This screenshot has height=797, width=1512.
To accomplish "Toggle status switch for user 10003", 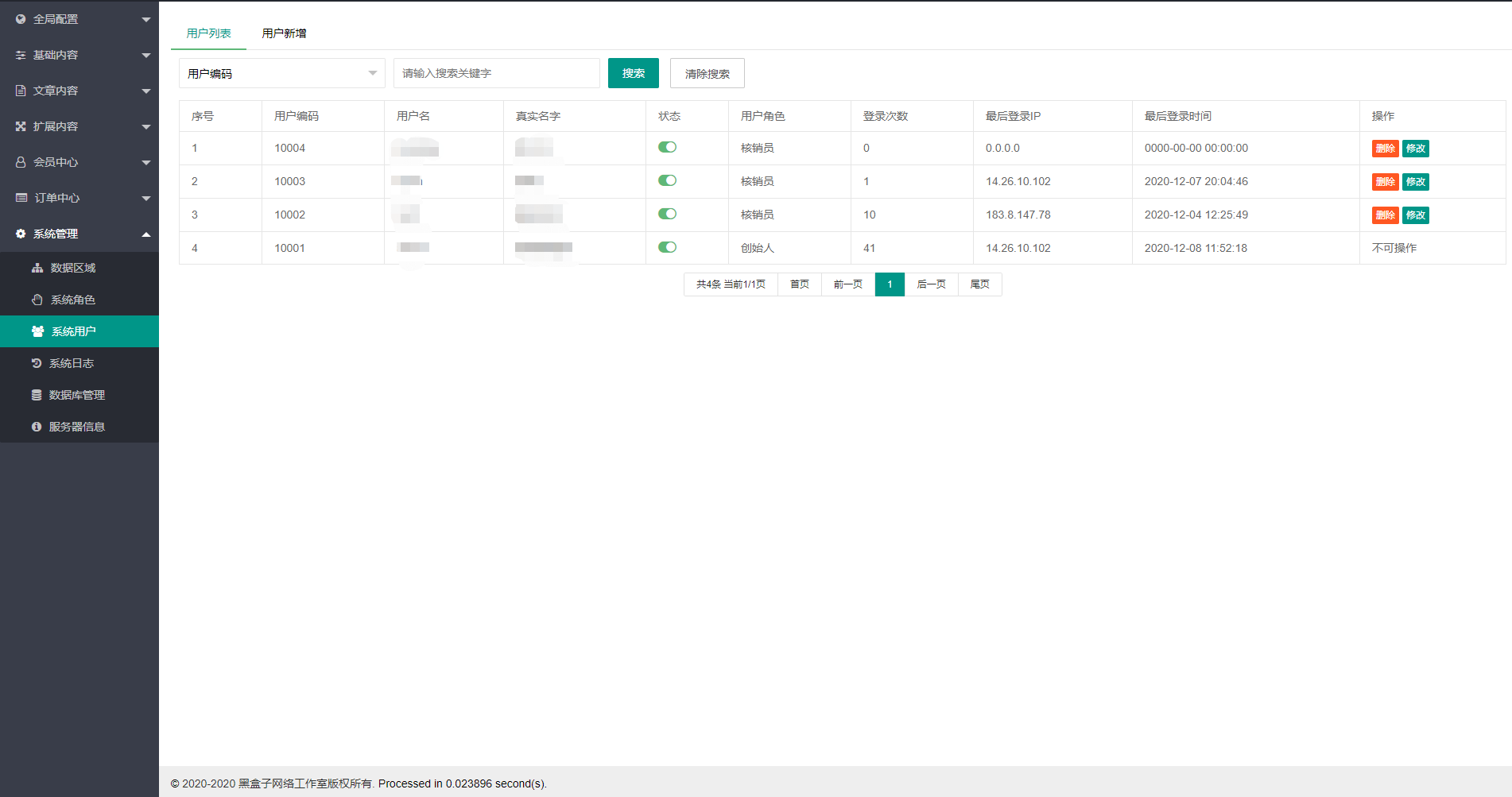I will [x=667, y=180].
